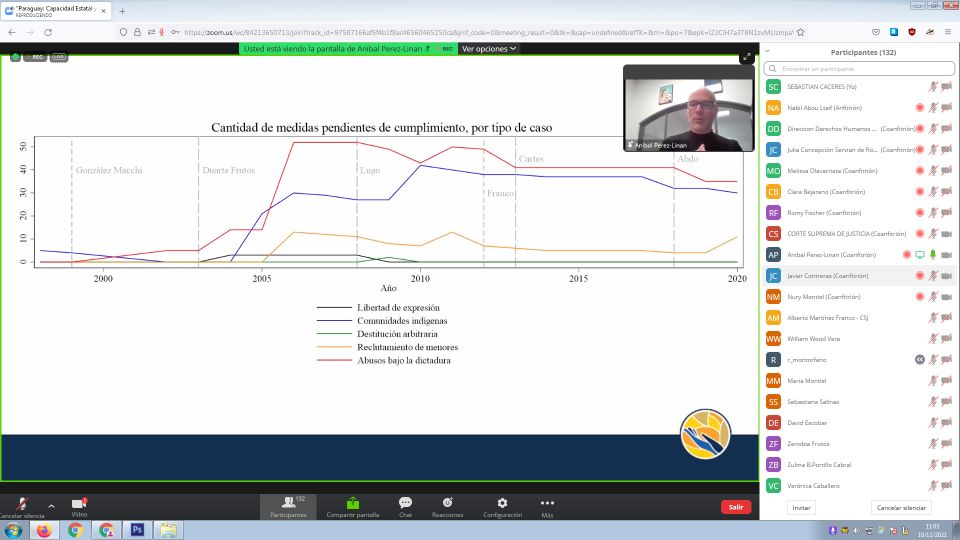
Task: Click the Paraguay: Capacidad Estatal browser tab
Action: (x=56, y=11)
